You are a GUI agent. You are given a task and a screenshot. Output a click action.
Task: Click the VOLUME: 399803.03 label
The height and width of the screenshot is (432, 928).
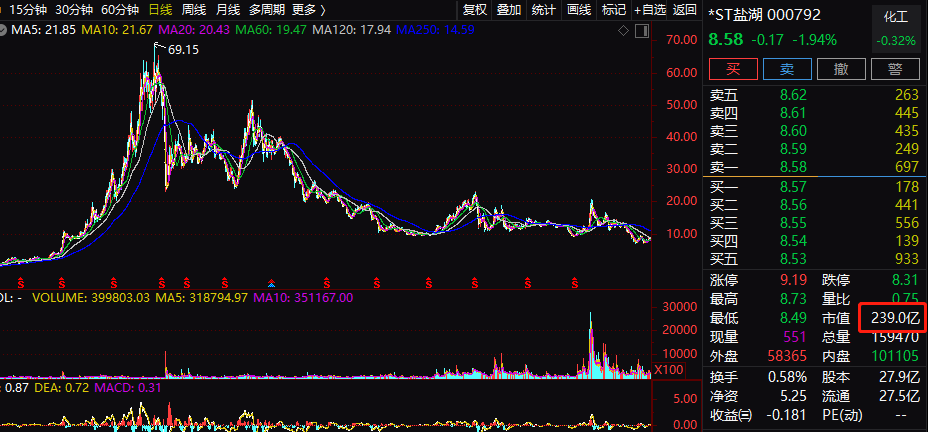click(x=91, y=298)
